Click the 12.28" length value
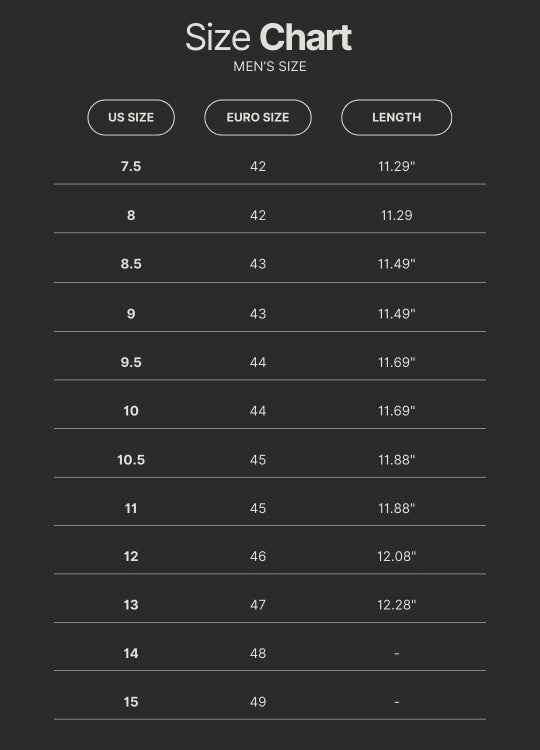This screenshot has height=750, width=540. (x=397, y=605)
